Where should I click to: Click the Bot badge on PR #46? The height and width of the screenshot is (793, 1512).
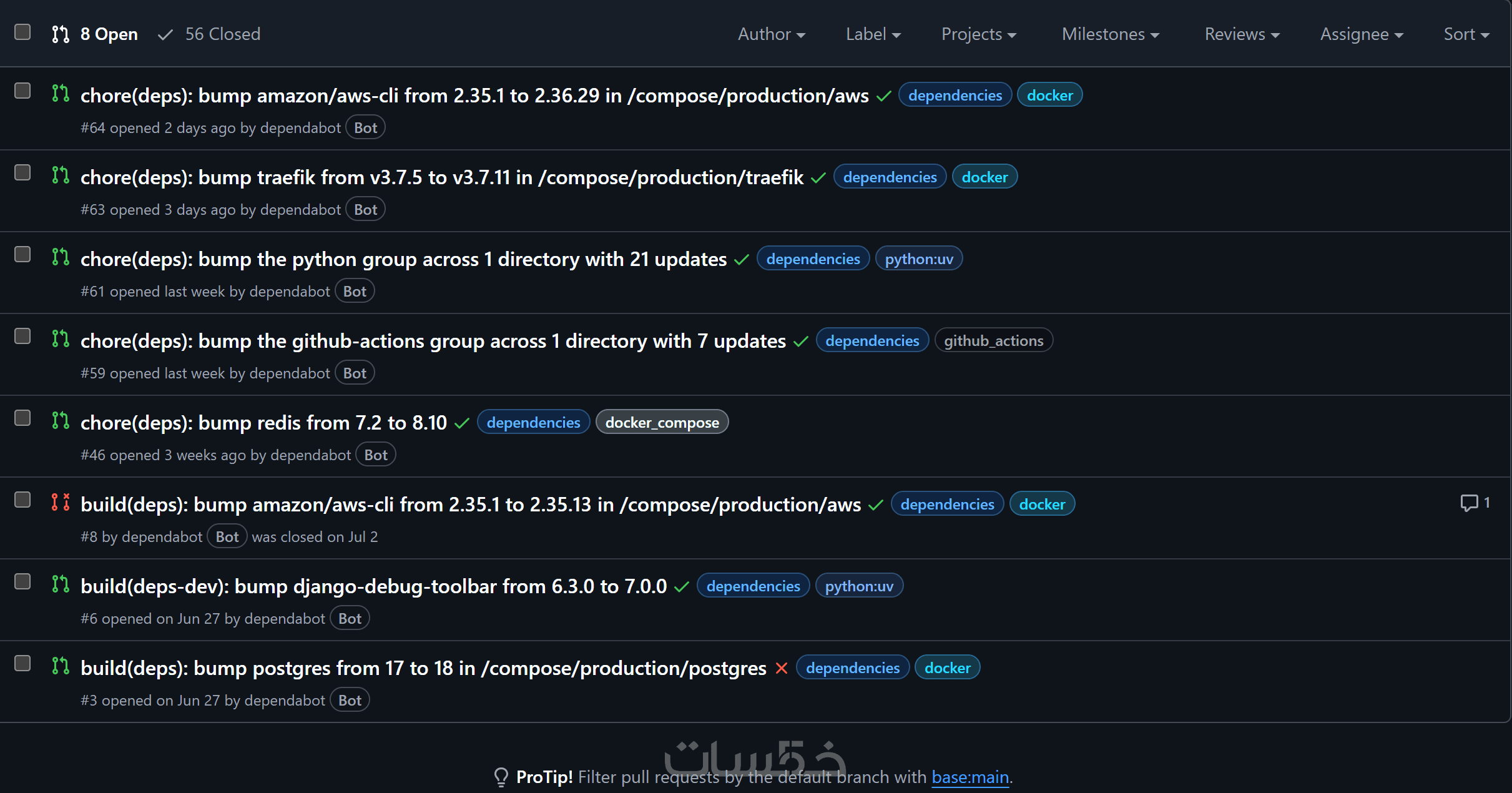[376, 455]
